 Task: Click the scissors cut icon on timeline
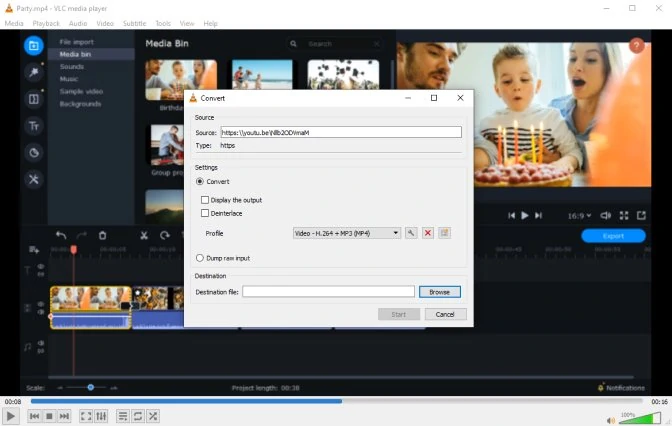click(144, 235)
